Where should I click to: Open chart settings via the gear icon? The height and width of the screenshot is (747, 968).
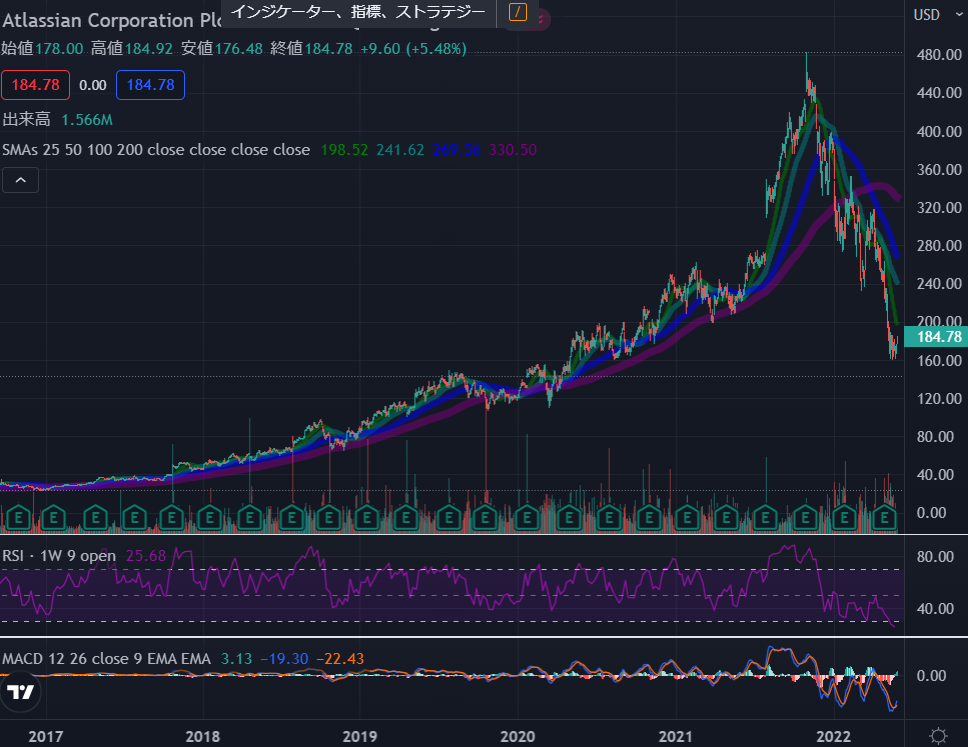938,735
